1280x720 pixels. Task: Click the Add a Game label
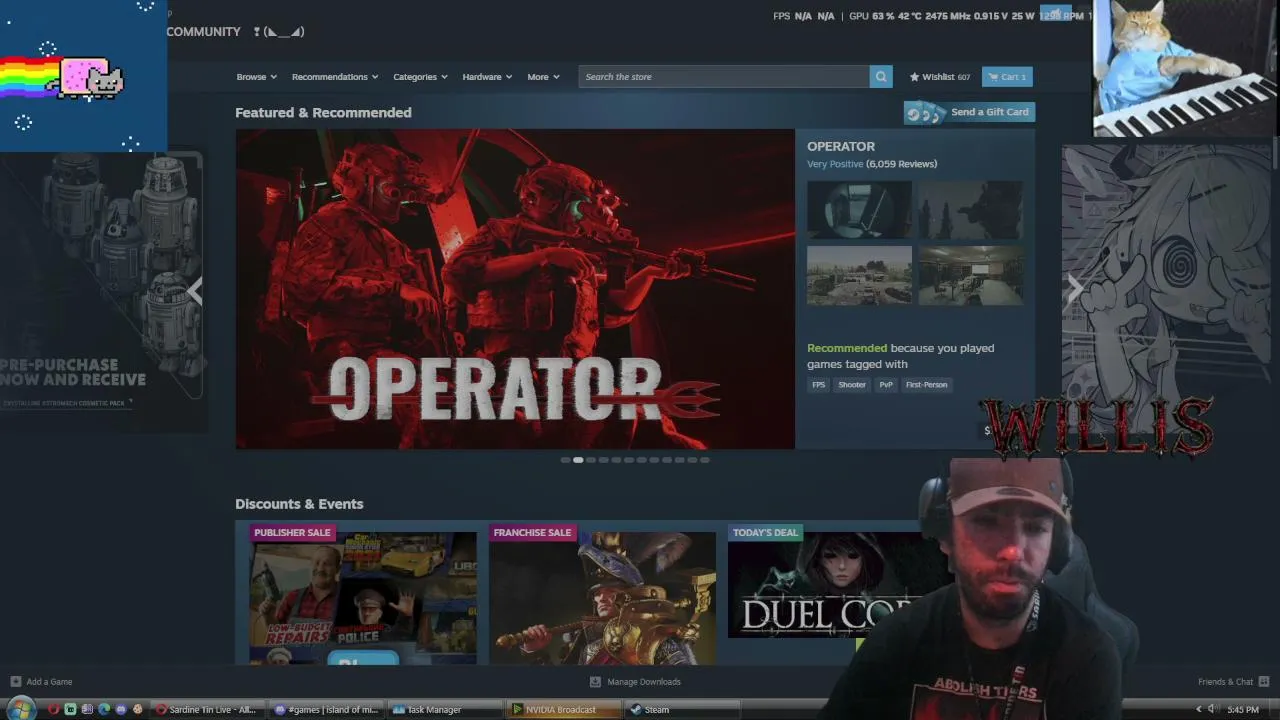click(x=49, y=682)
